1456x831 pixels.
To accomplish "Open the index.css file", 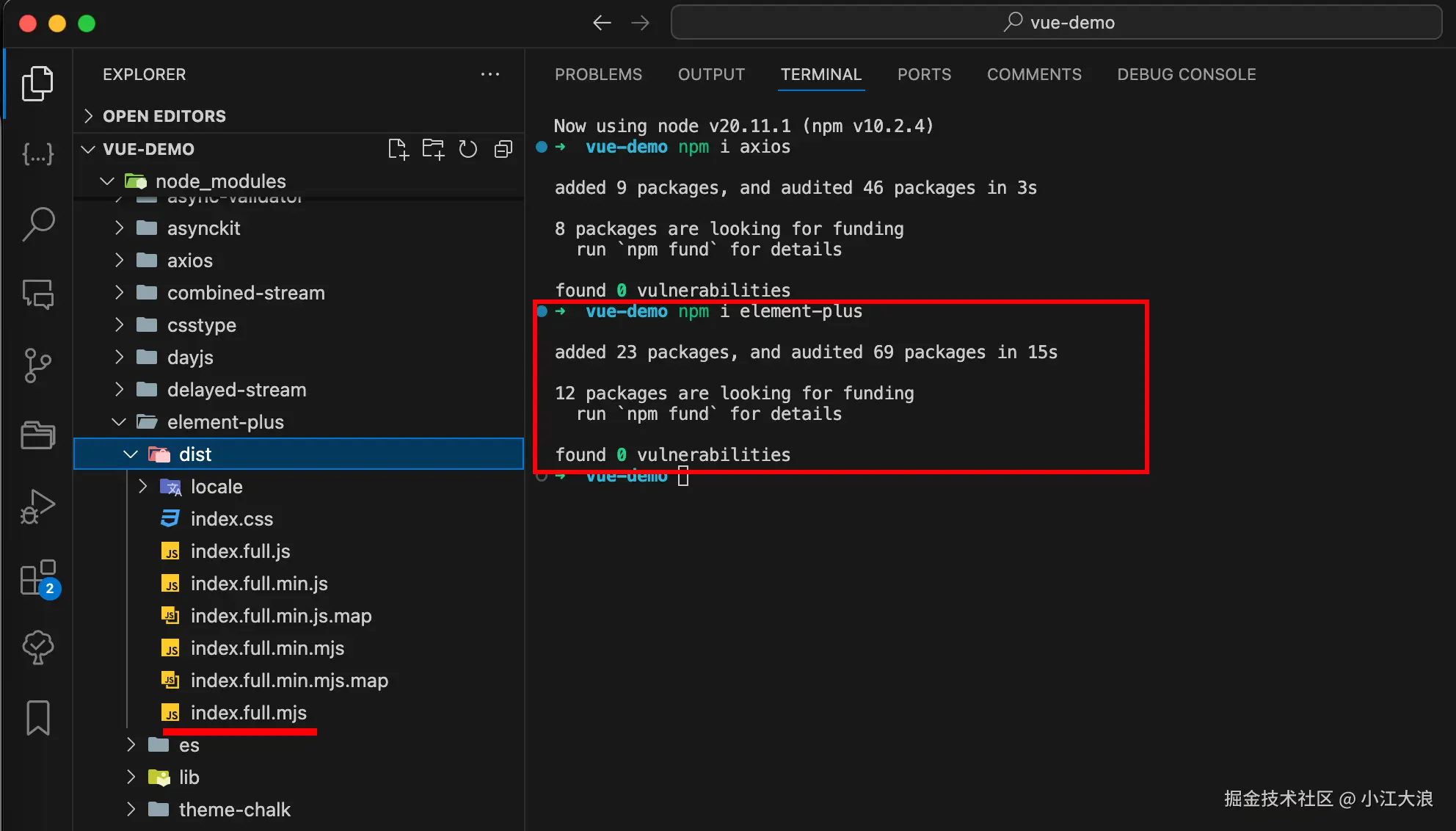I will click(231, 519).
